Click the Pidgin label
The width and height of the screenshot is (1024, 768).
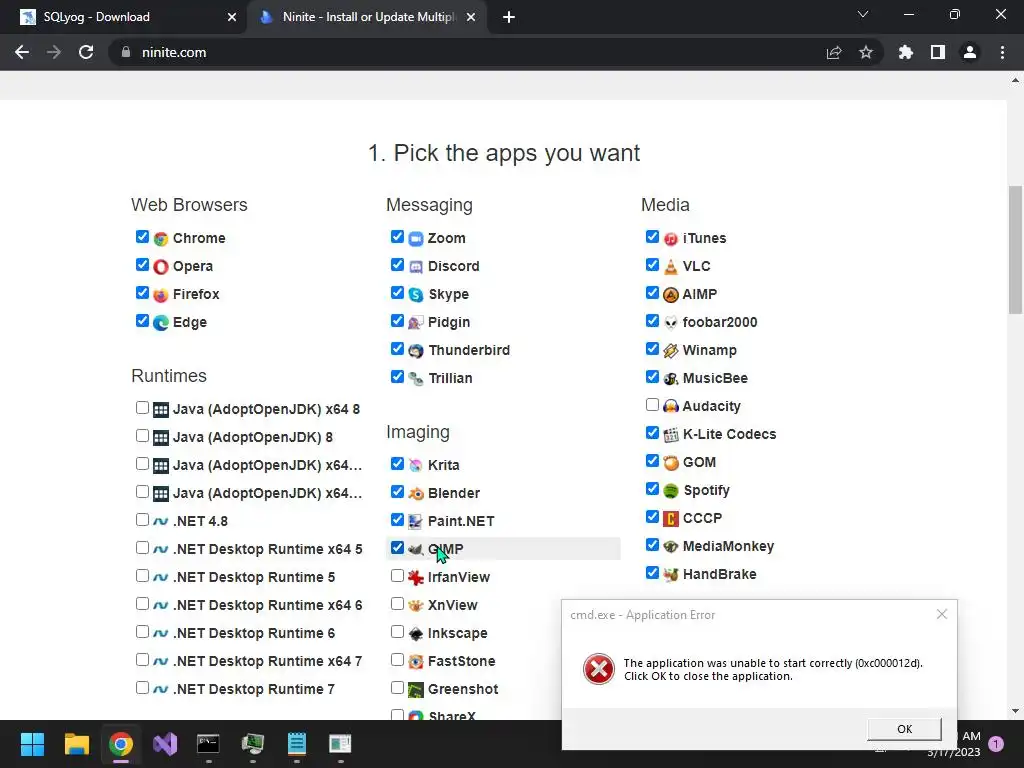(449, 323)
